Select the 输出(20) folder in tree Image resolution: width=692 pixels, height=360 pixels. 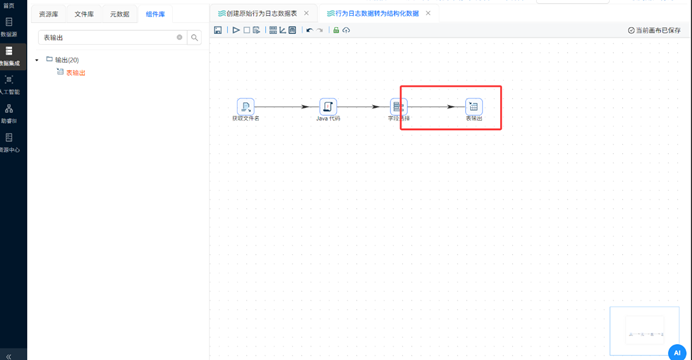pyautogui.click(x=63, y=60)
